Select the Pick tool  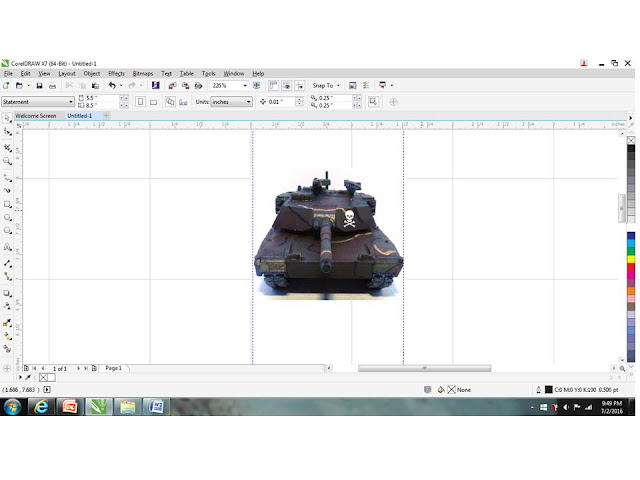tap(7, 118)
